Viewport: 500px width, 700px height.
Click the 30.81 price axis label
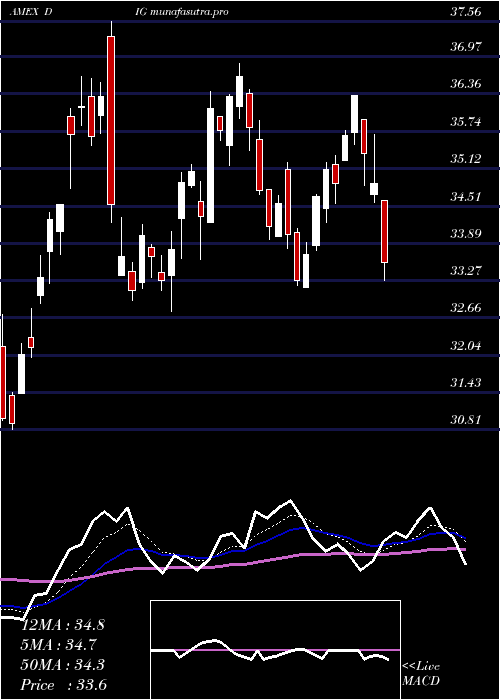coord(466,420)
